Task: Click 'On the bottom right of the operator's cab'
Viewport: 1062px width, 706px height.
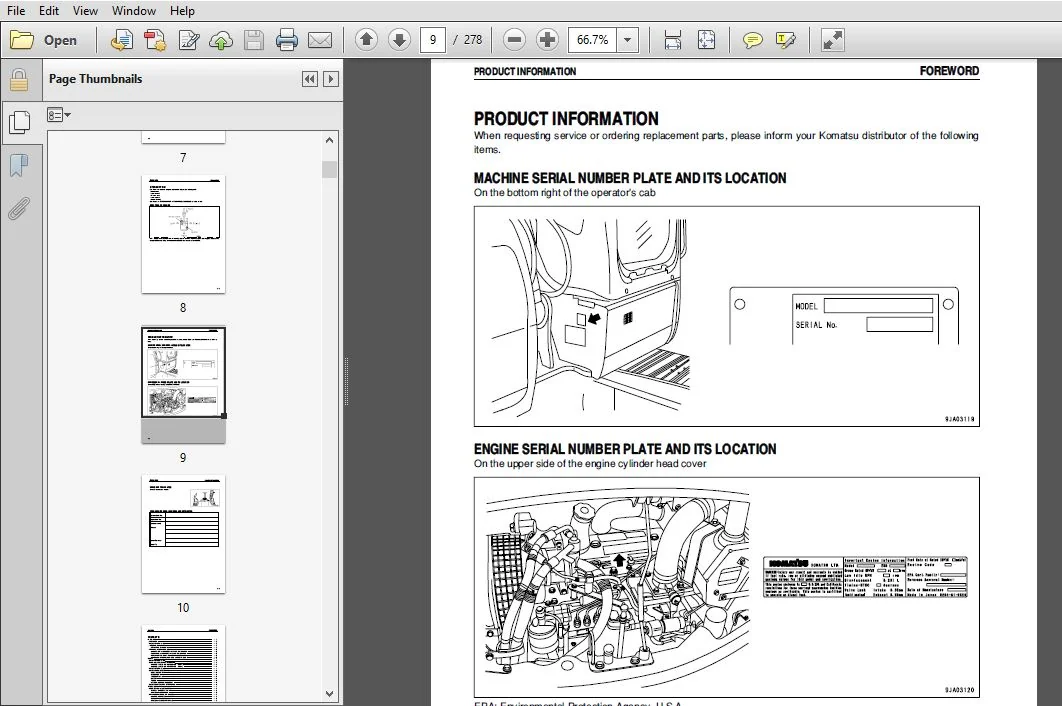Action: (x=565, y=192)
